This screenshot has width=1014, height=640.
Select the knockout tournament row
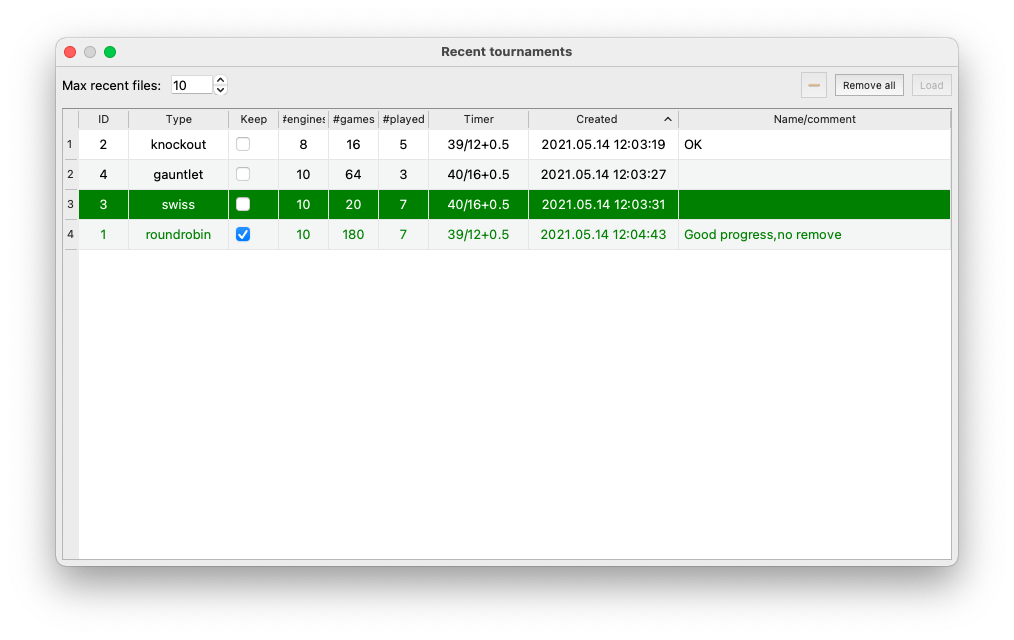(x=178, y=144)
